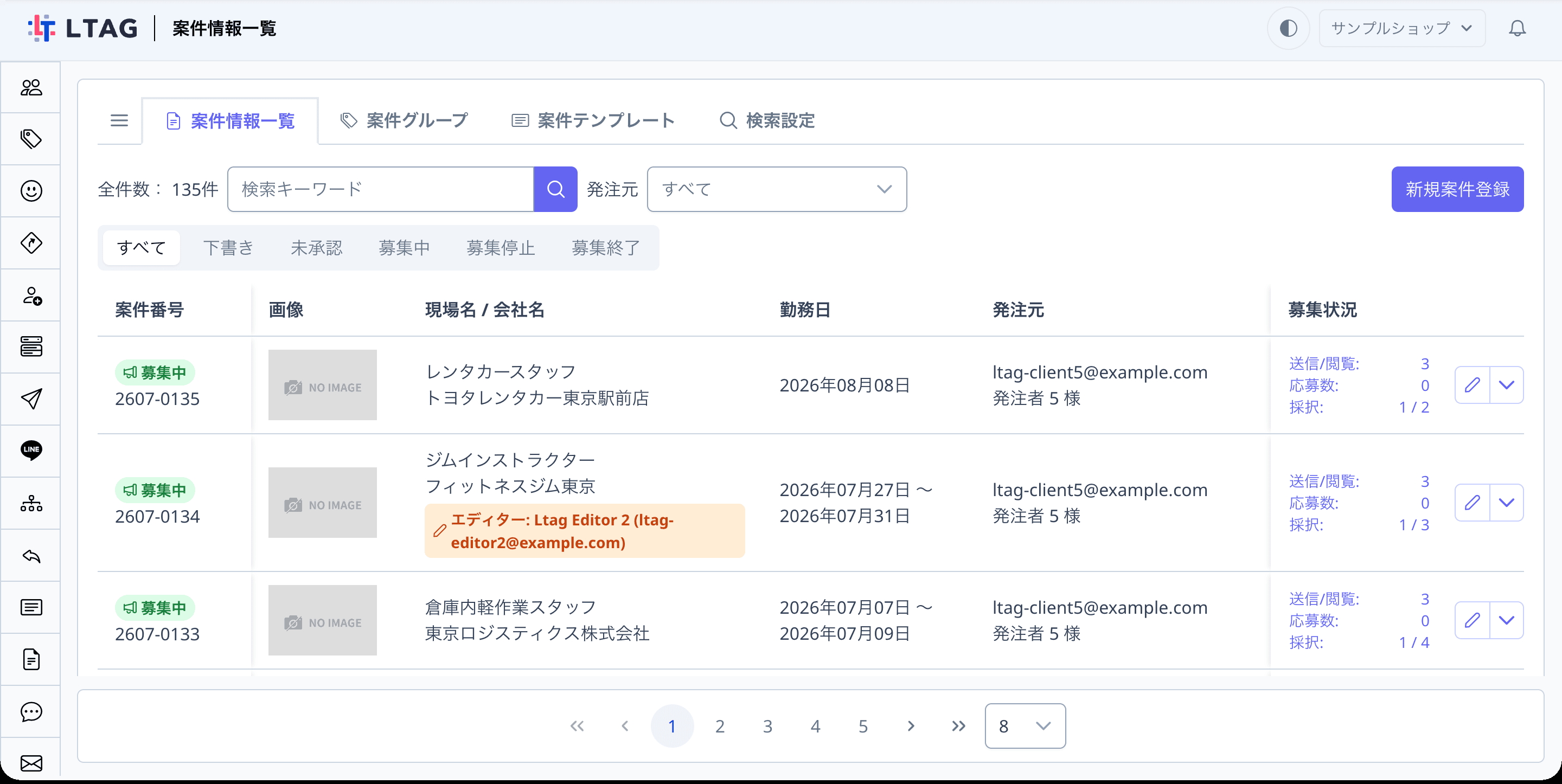The width and height of the screenshot is (1562, 784).
Task: Select the 下書き status filter
Action: click(228, 247)
